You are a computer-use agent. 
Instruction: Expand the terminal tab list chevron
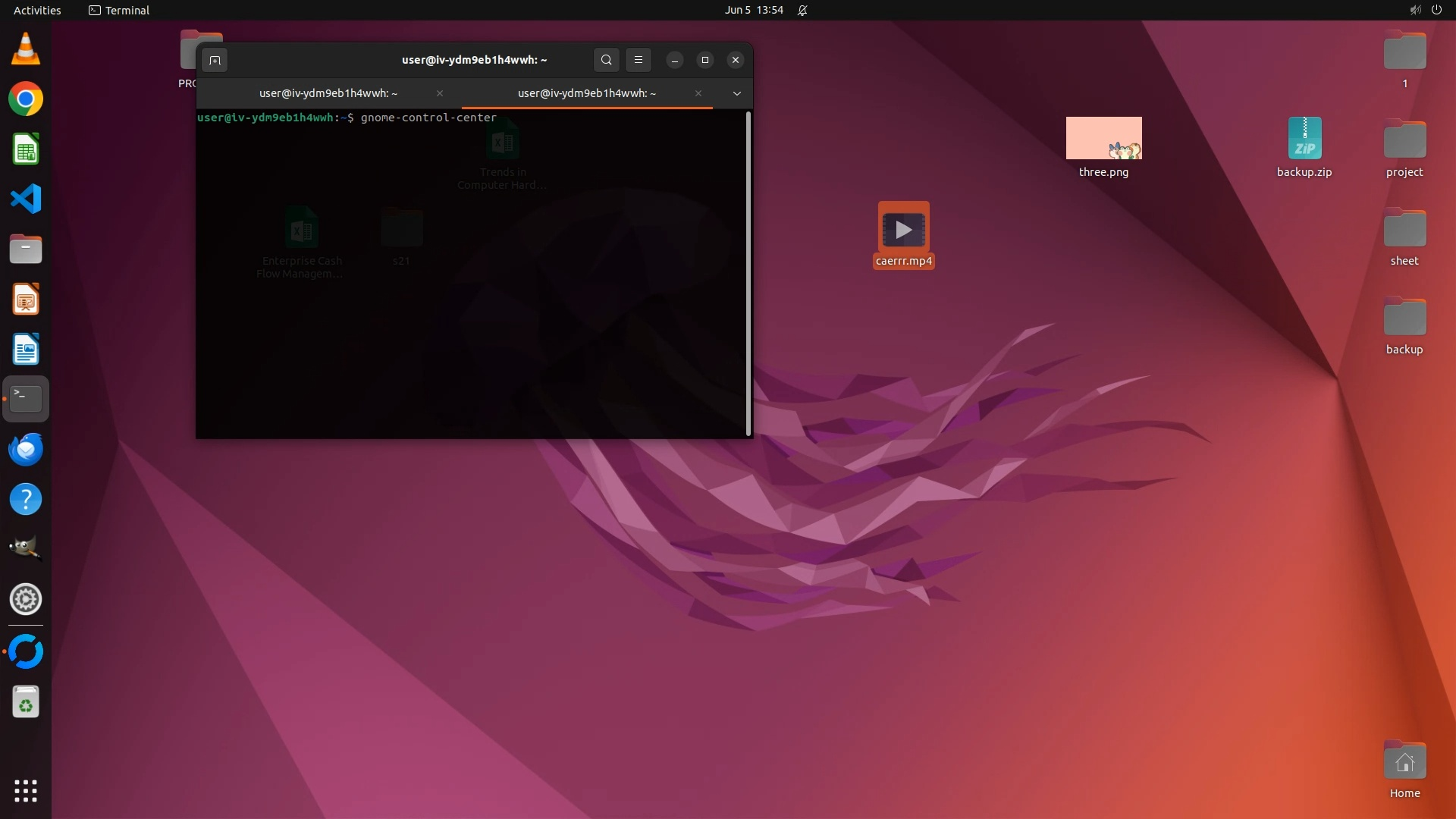[x=736, y=93]
